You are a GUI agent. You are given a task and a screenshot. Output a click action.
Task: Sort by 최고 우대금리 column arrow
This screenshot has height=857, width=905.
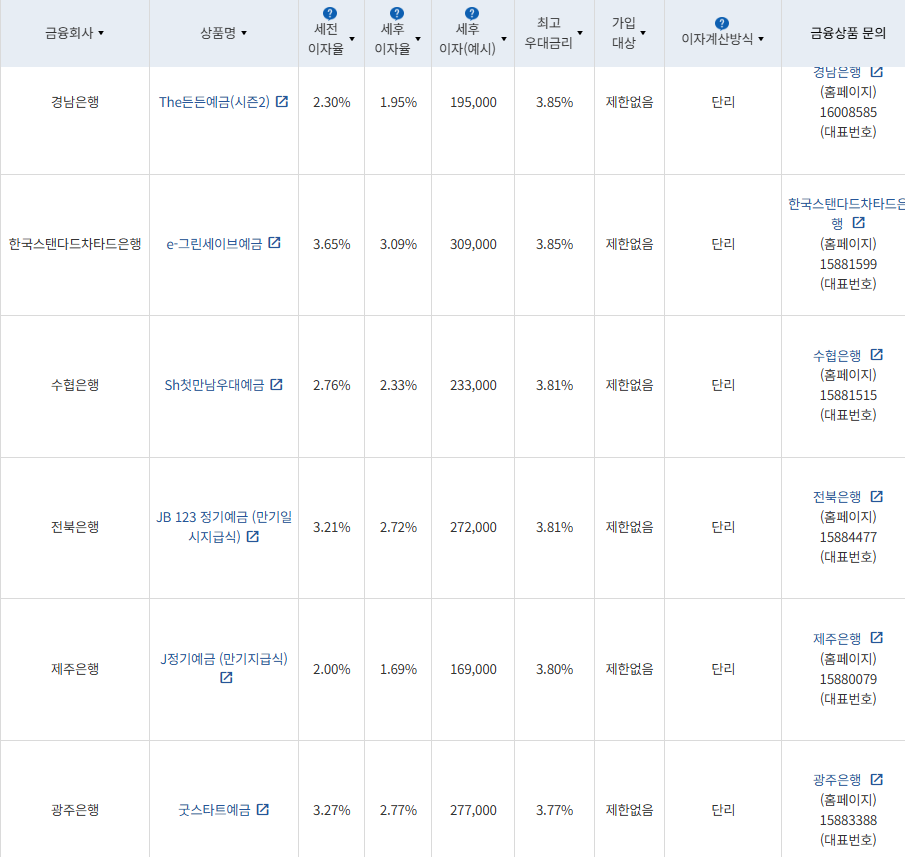click(x=580, y=33)
